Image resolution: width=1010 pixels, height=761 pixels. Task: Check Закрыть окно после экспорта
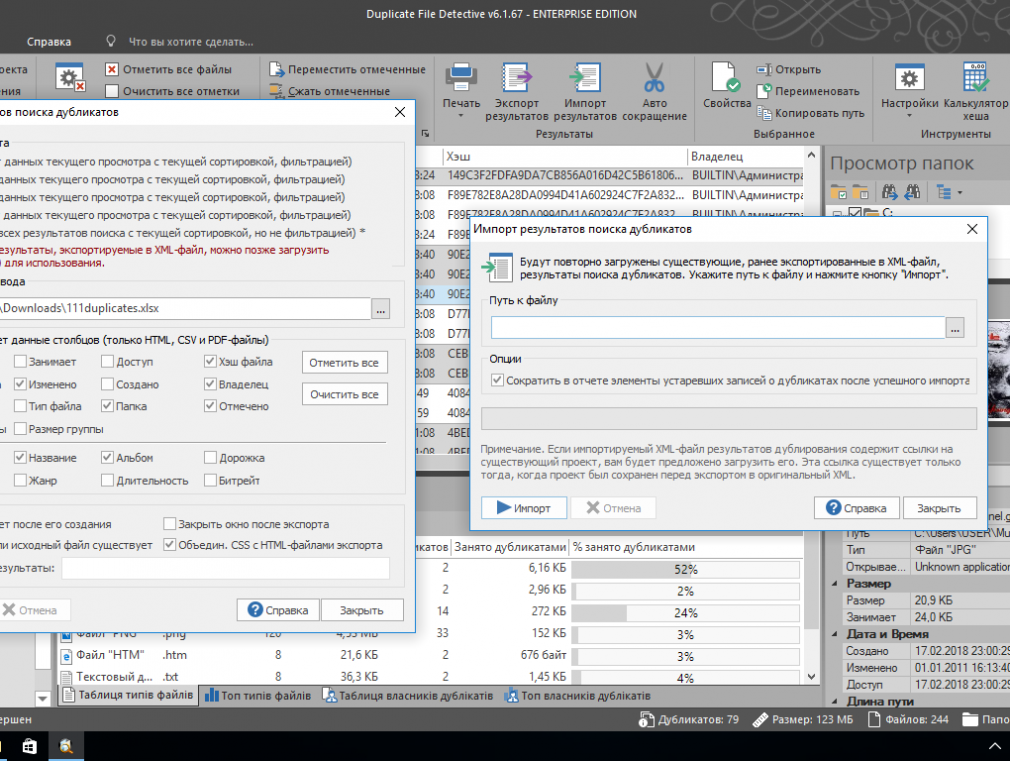pyautogui.click(x=169, y=524)
